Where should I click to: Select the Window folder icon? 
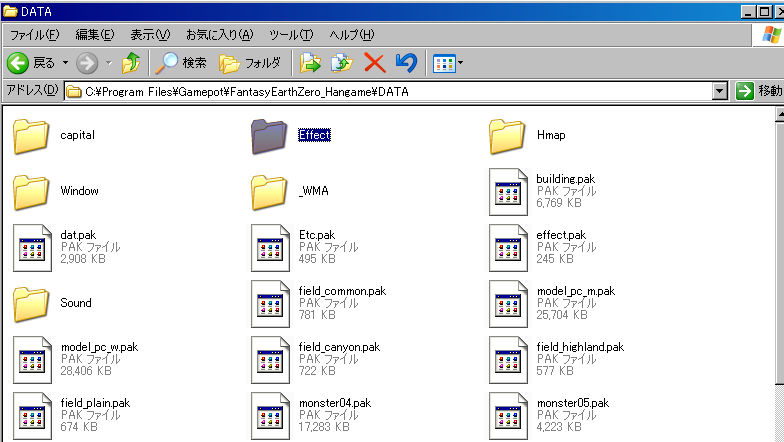click(31, 192)
